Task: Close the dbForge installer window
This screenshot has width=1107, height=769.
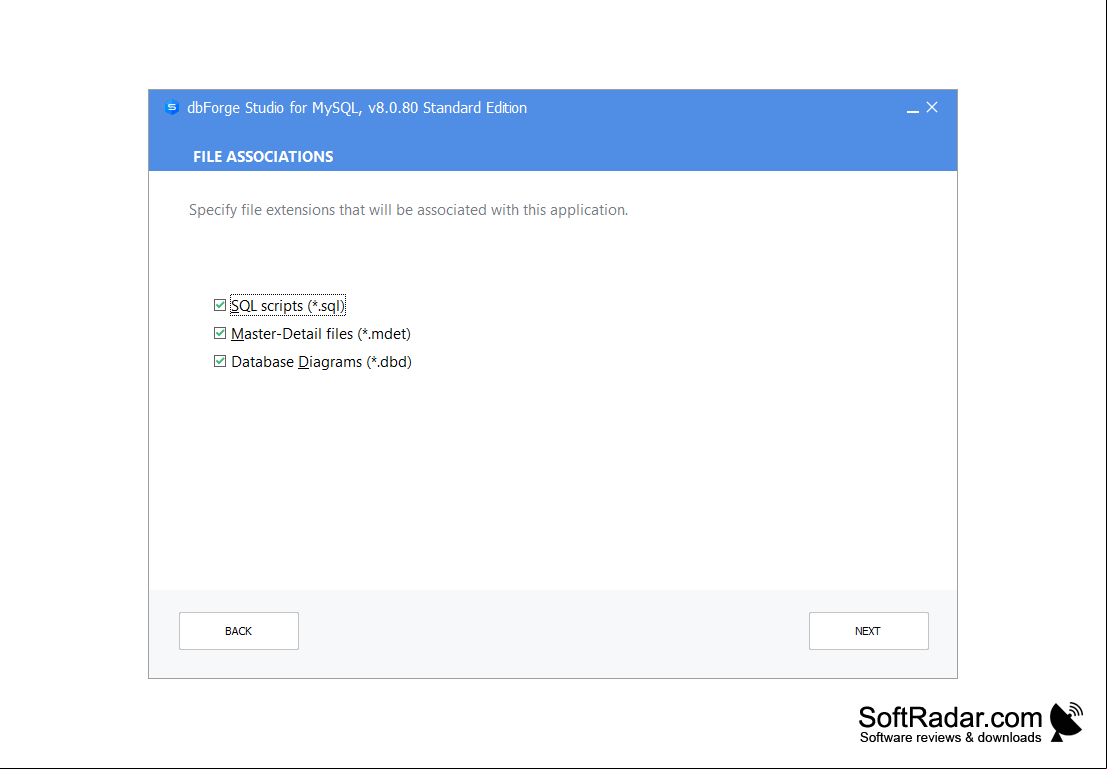Action: click(932, 107)
